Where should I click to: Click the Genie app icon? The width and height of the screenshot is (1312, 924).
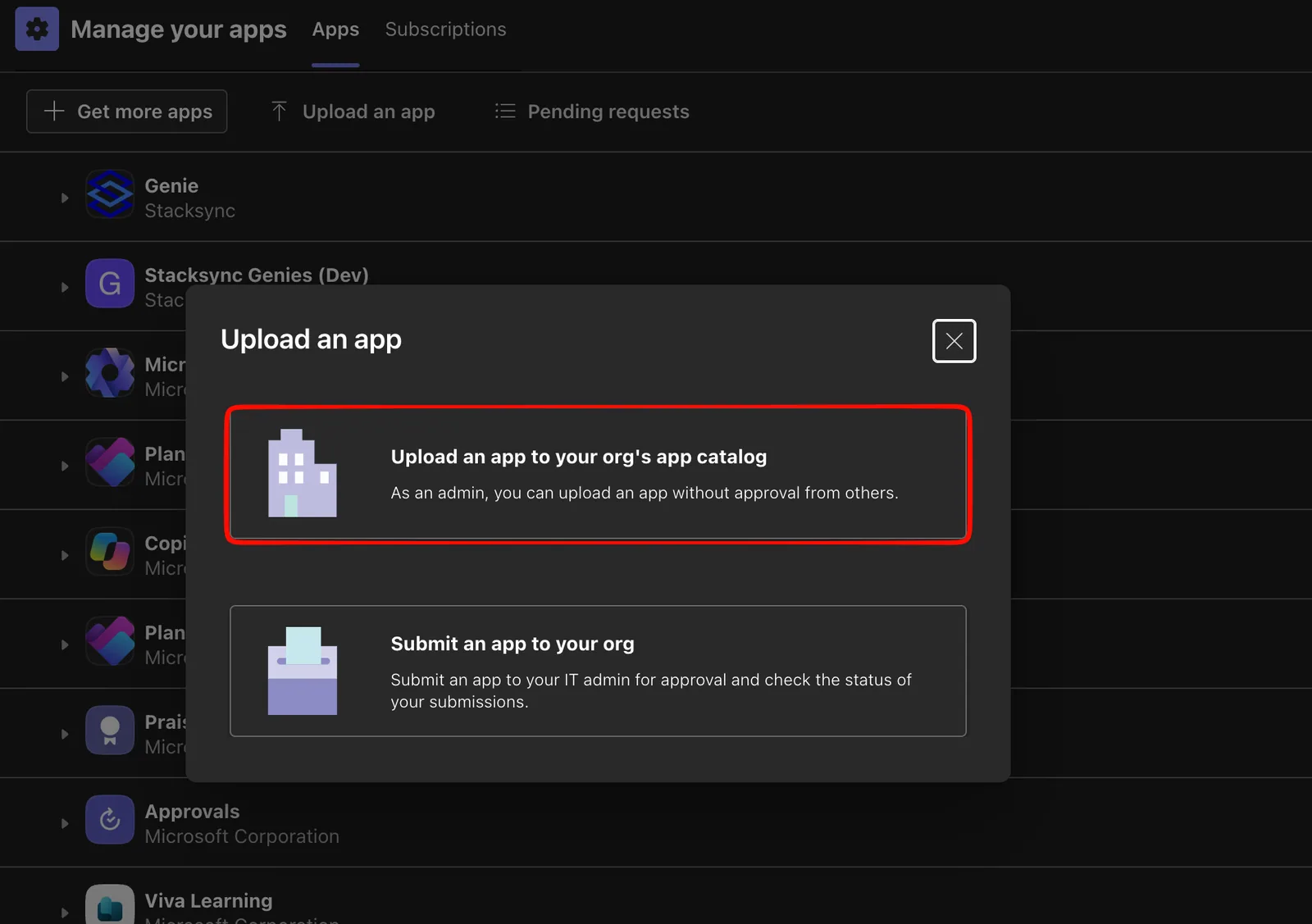pos(110,193)
